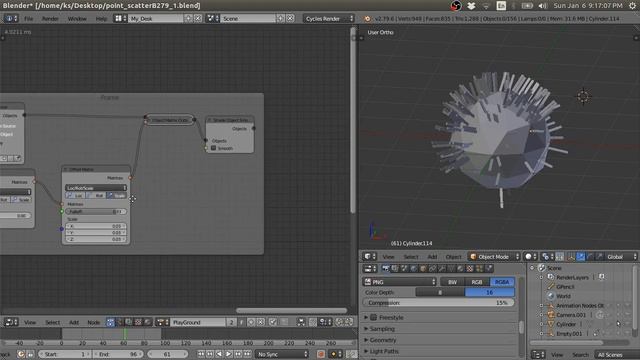Toggle the auto keyframe record button
640x360 pixels.
pos(321,354)
